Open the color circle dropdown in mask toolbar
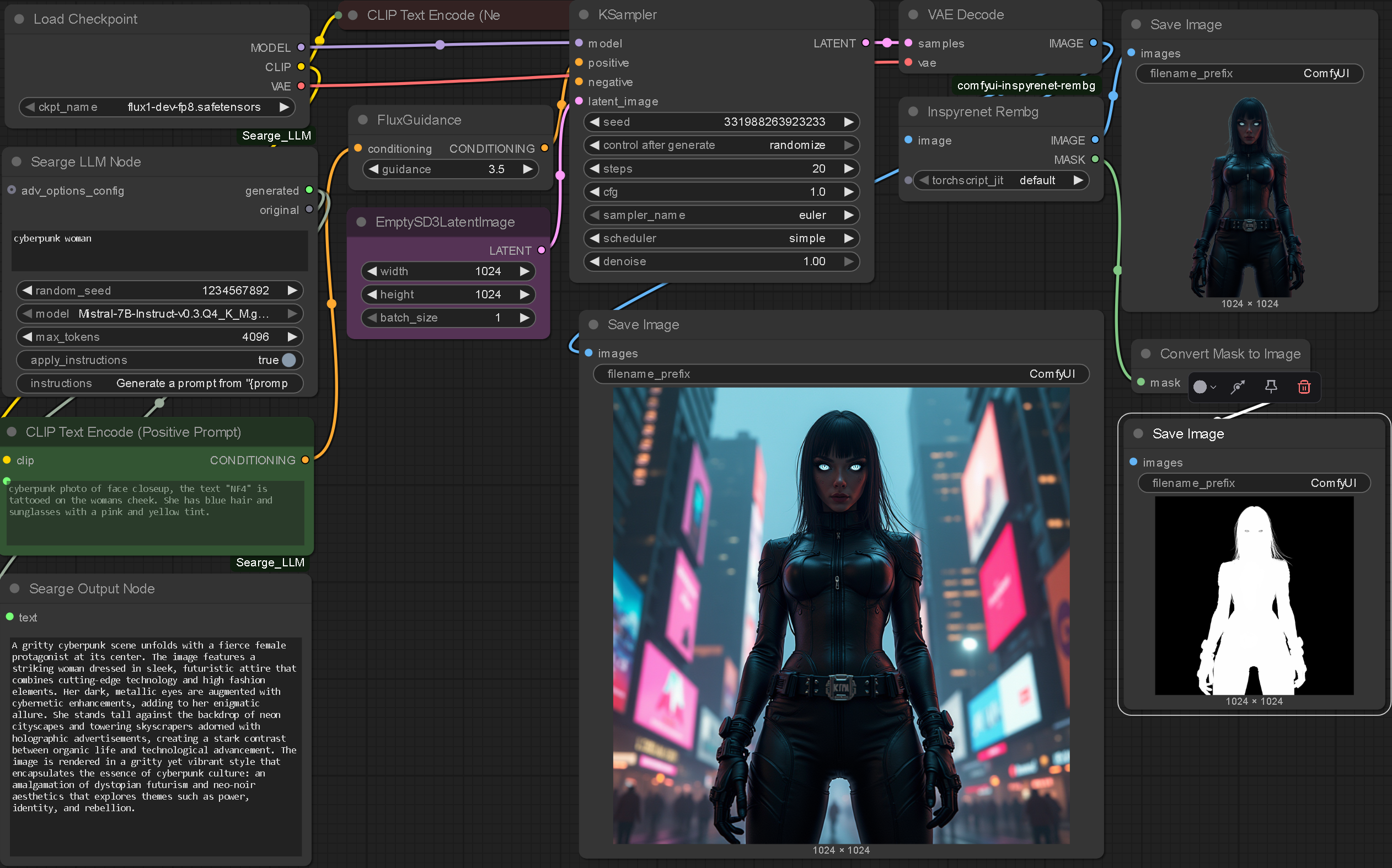The image size is (1392, 868). click(x=1204, y=387)
